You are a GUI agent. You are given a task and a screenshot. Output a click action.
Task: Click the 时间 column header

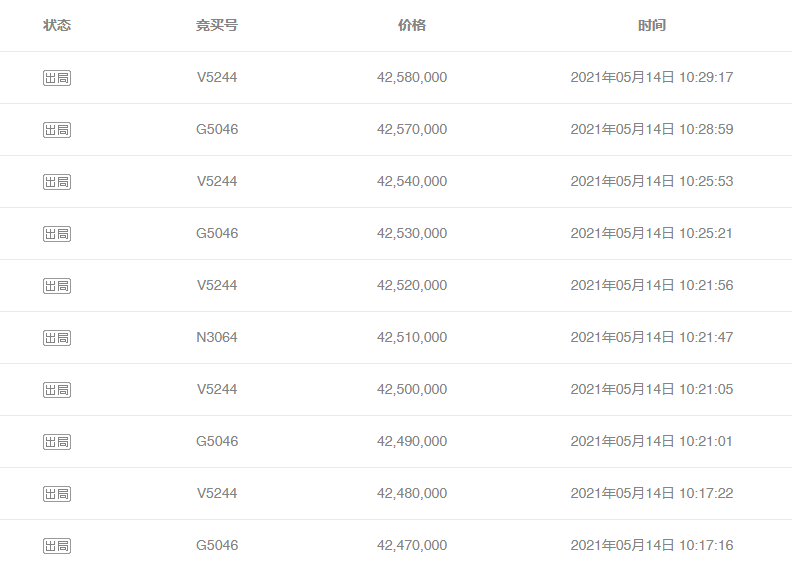tap(652, 25)
